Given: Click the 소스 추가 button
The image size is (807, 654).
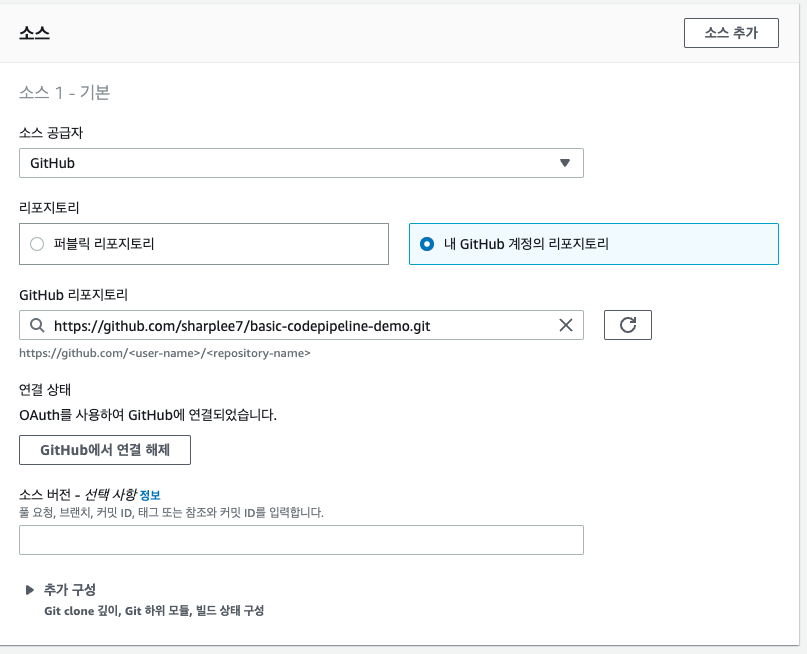Looking at the screenshot, I should coord(731,33).
